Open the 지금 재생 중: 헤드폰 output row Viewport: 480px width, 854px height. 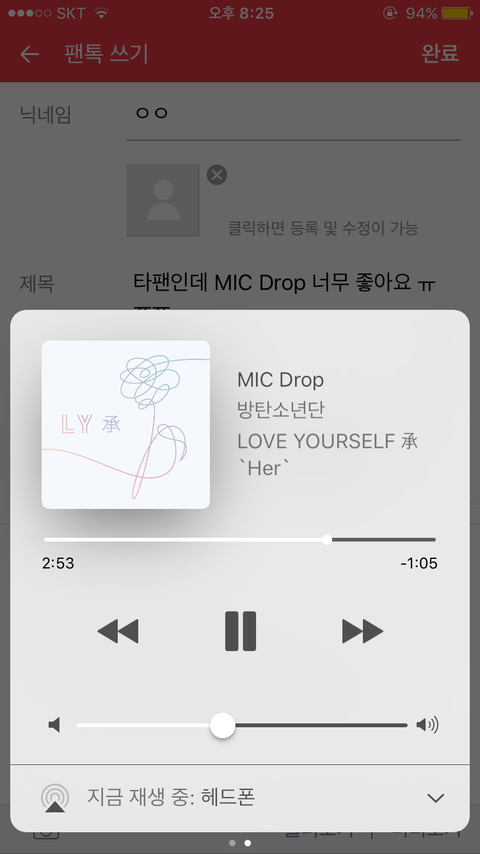coord(240,798)
